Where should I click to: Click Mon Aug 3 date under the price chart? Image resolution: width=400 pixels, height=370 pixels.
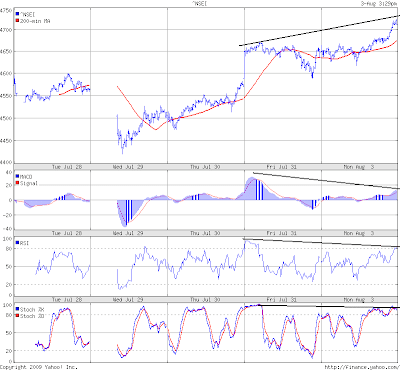click(x=359, y=167)
